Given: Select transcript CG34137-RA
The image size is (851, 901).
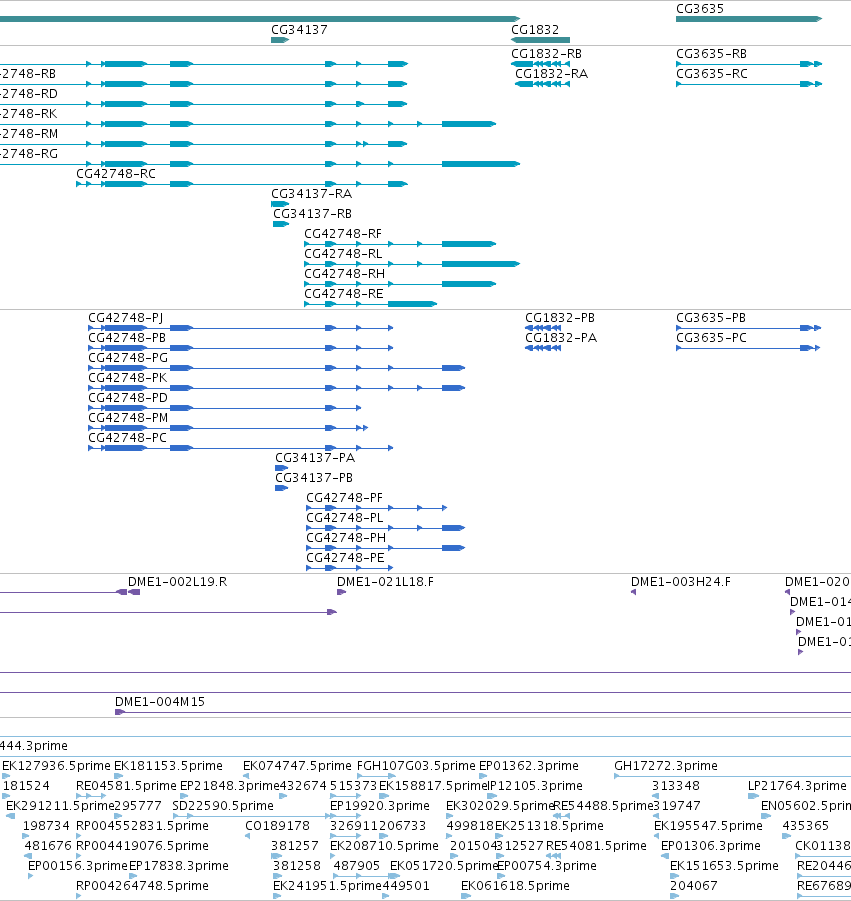Looking at the screenshot, I should point(311,194).
